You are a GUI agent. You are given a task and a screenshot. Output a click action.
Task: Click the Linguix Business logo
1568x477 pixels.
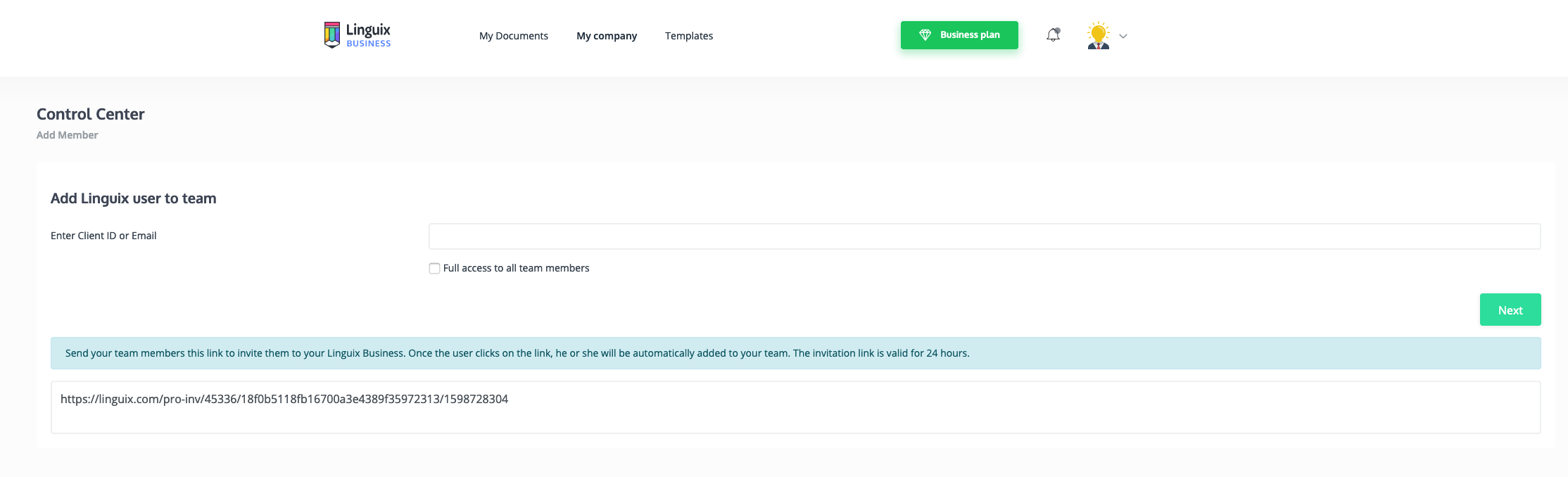click(358, 35)
